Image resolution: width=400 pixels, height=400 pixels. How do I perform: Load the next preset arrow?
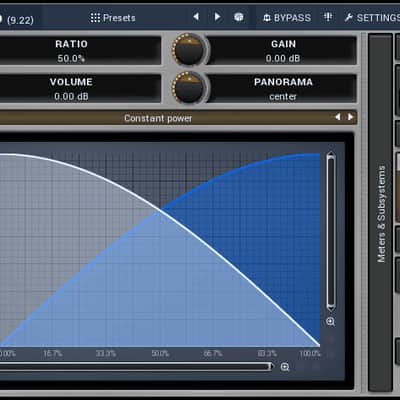coord(217,16)
